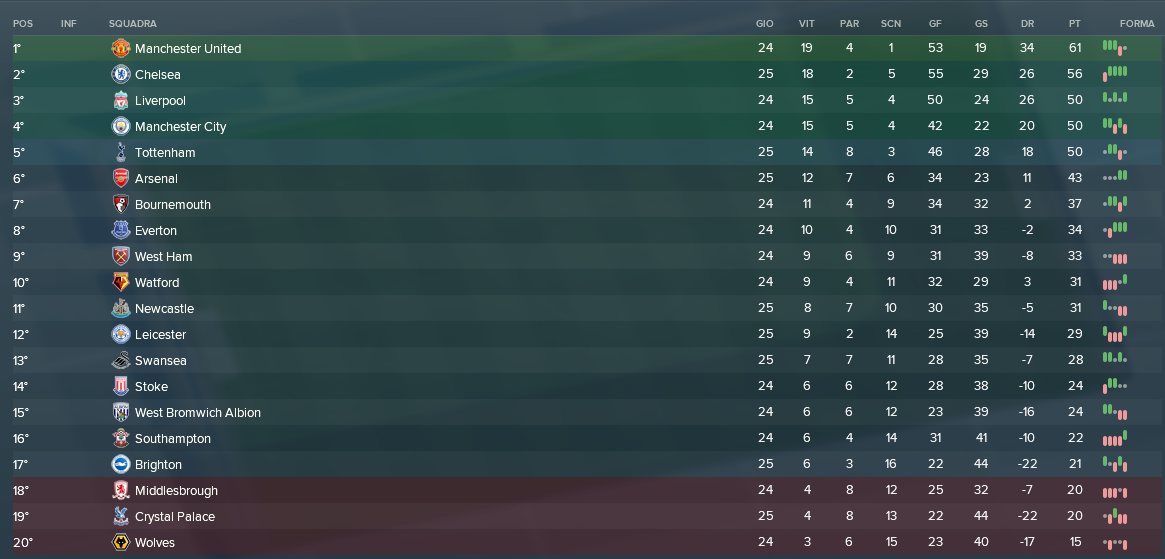Click Chelsea's form indicator bars

tap(1114, 73)
